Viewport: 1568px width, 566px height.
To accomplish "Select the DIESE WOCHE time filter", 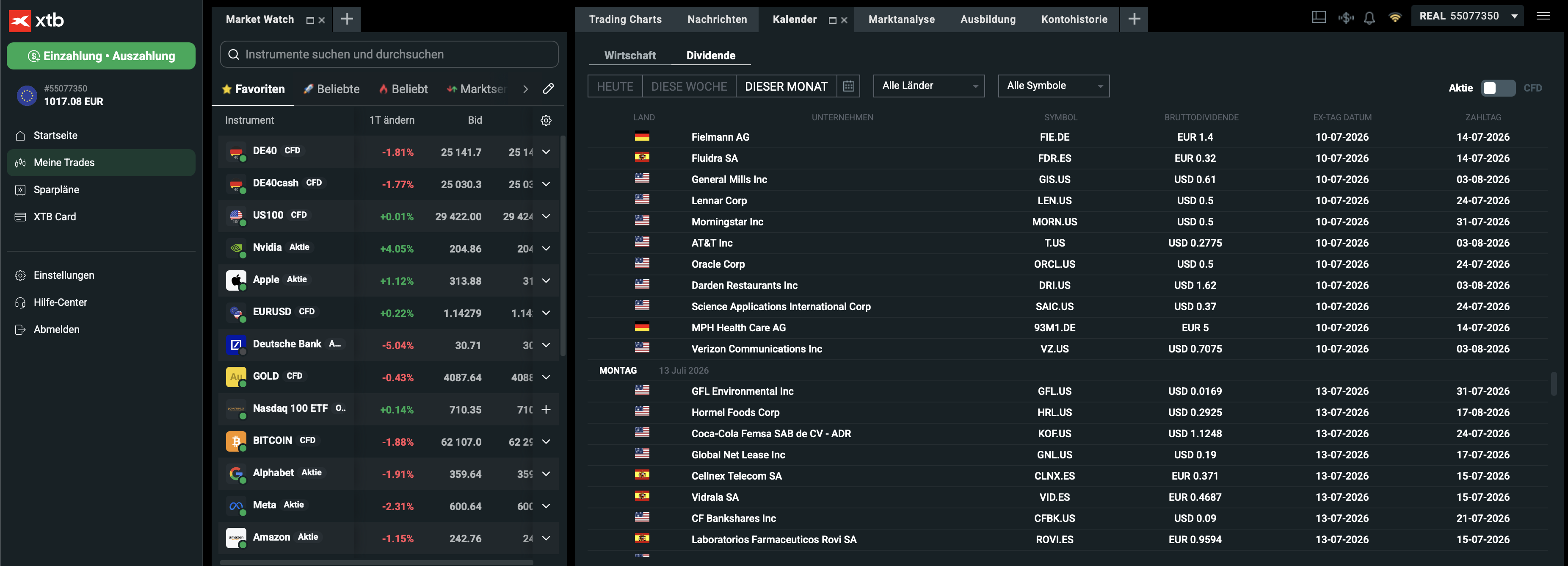I will coord(689,86).
